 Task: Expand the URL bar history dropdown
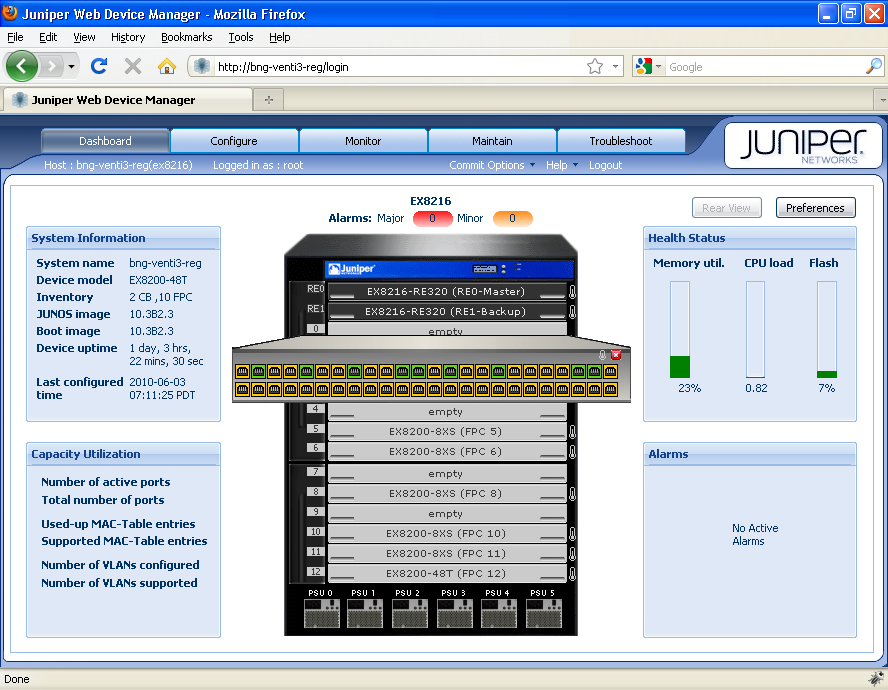tap(615, 66)
